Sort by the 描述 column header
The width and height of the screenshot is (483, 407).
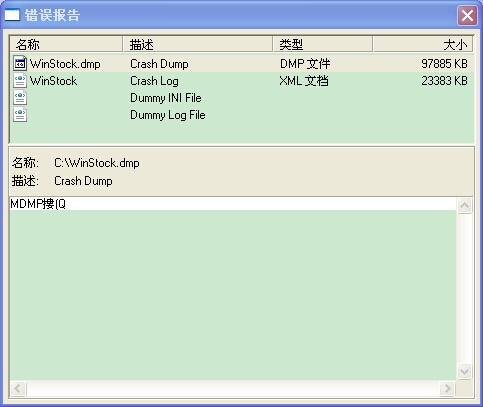click(x=198, y=44)
